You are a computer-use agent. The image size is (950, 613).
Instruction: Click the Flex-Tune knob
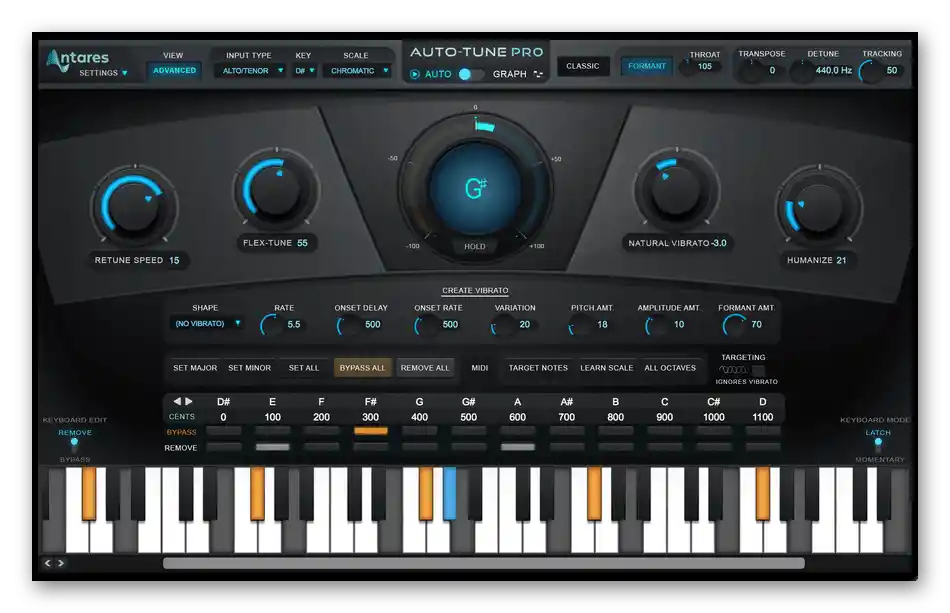point(276,190)
